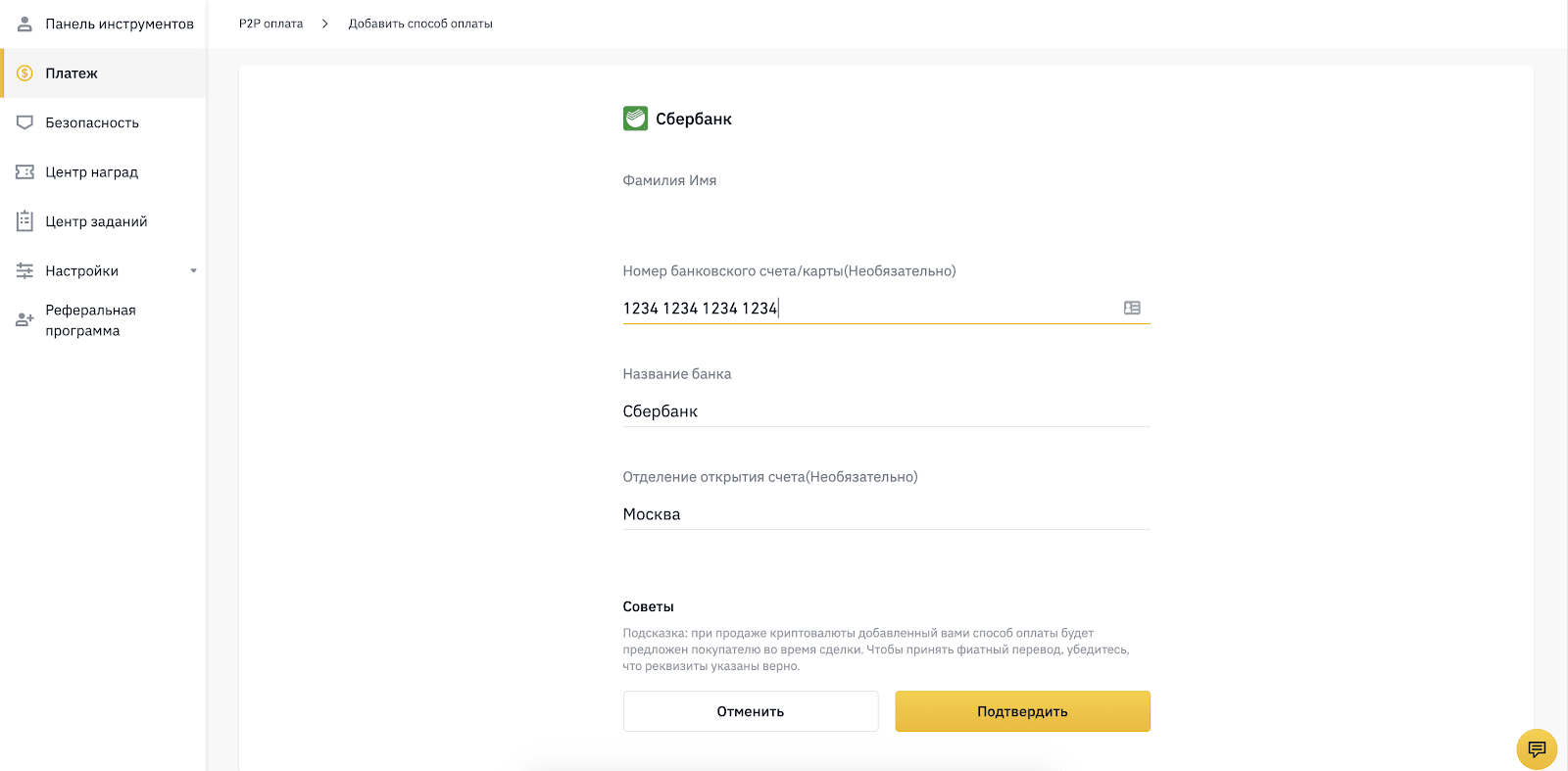Click the ticket icon for Центр наград
Image resolution: width=1568 pixels, height=771 pixels.
(24, 171)
